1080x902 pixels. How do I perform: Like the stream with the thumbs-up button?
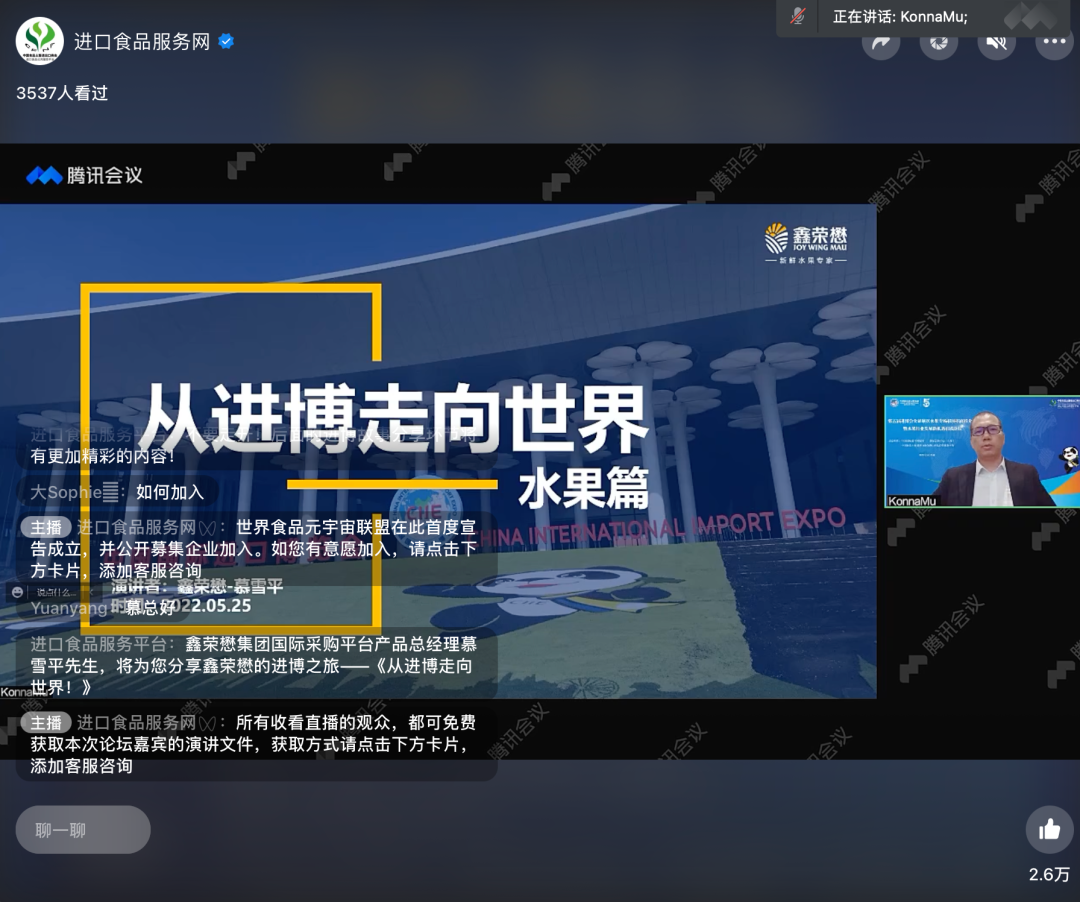[1049, 829]
